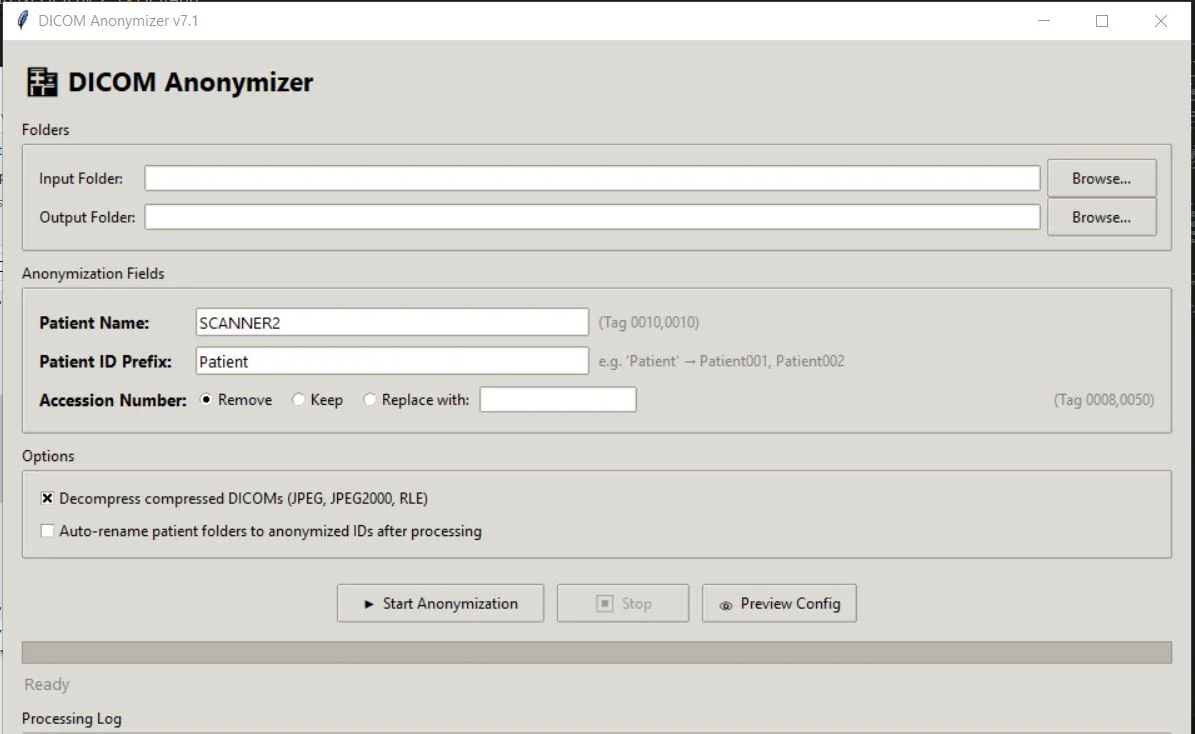This screenshot has height=734, width=1195.
Task: Enable Auto-rename patient folders checkbox
Action: point(47,530)
